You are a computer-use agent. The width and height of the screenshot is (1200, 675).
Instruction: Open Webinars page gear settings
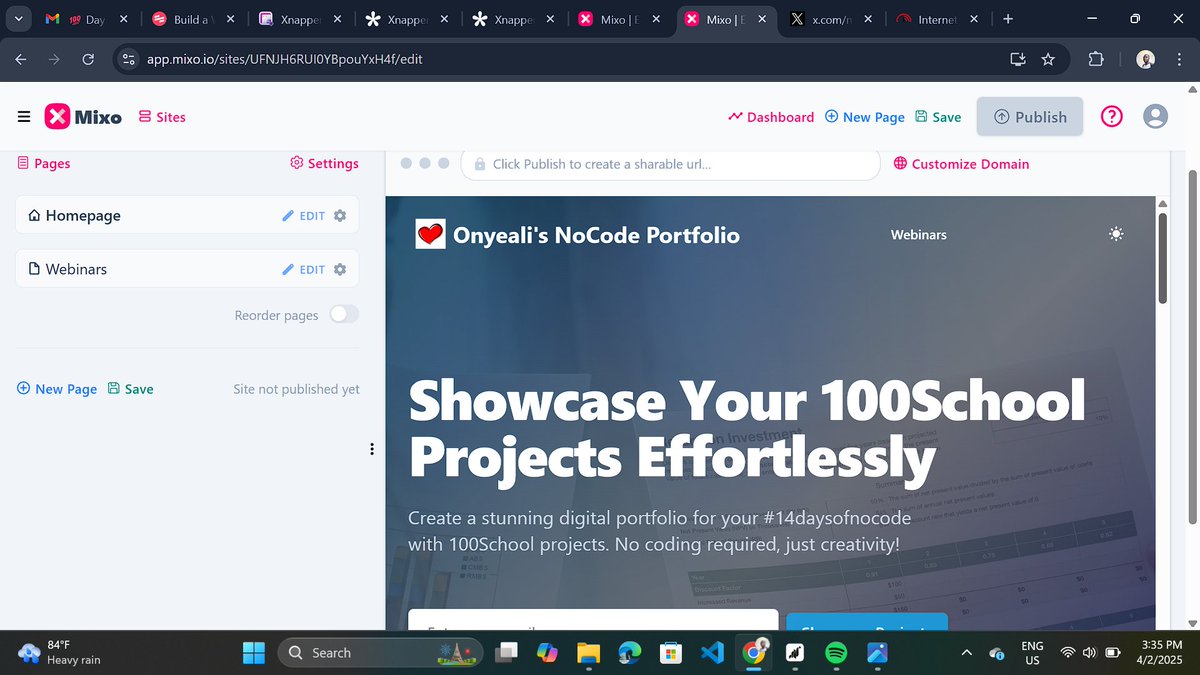tap(340, 269)
